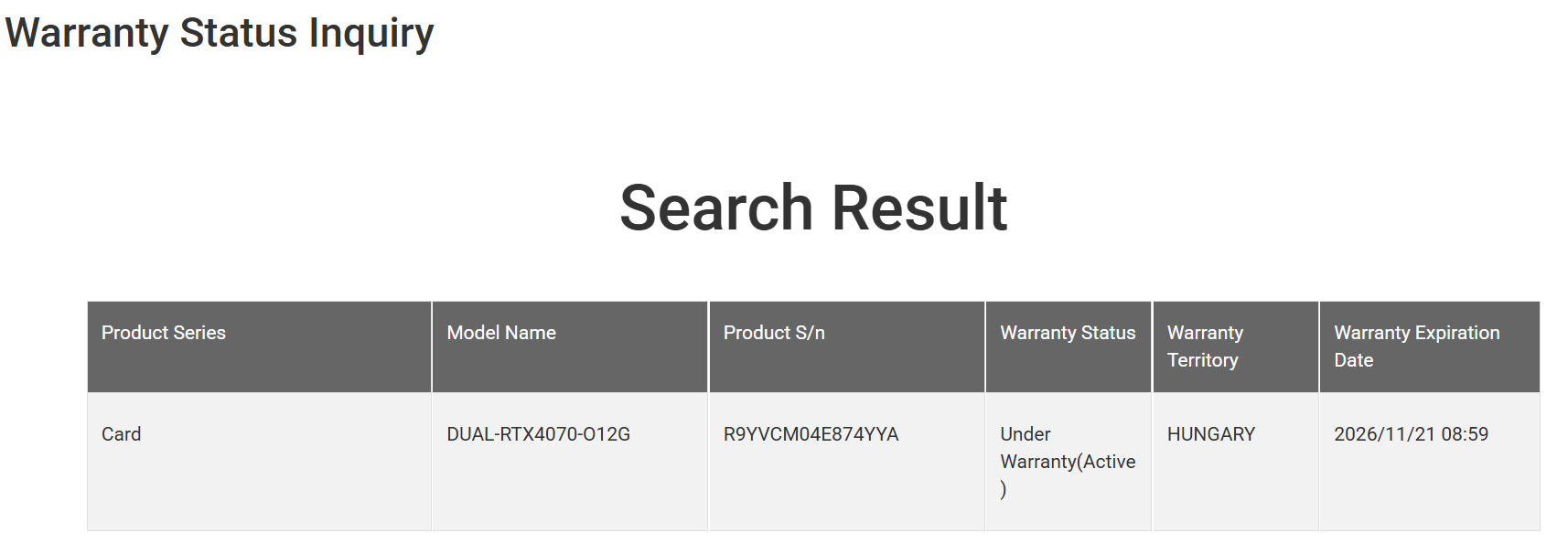Select the Card product series cell
This screenshot has width=1568, height=554.
click(121, 434)
